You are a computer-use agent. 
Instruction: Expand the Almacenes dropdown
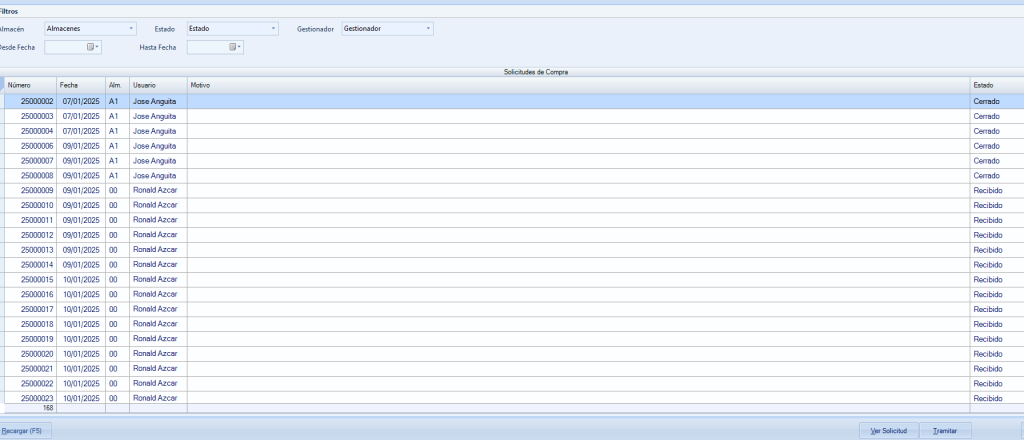(x=131, y=29)
